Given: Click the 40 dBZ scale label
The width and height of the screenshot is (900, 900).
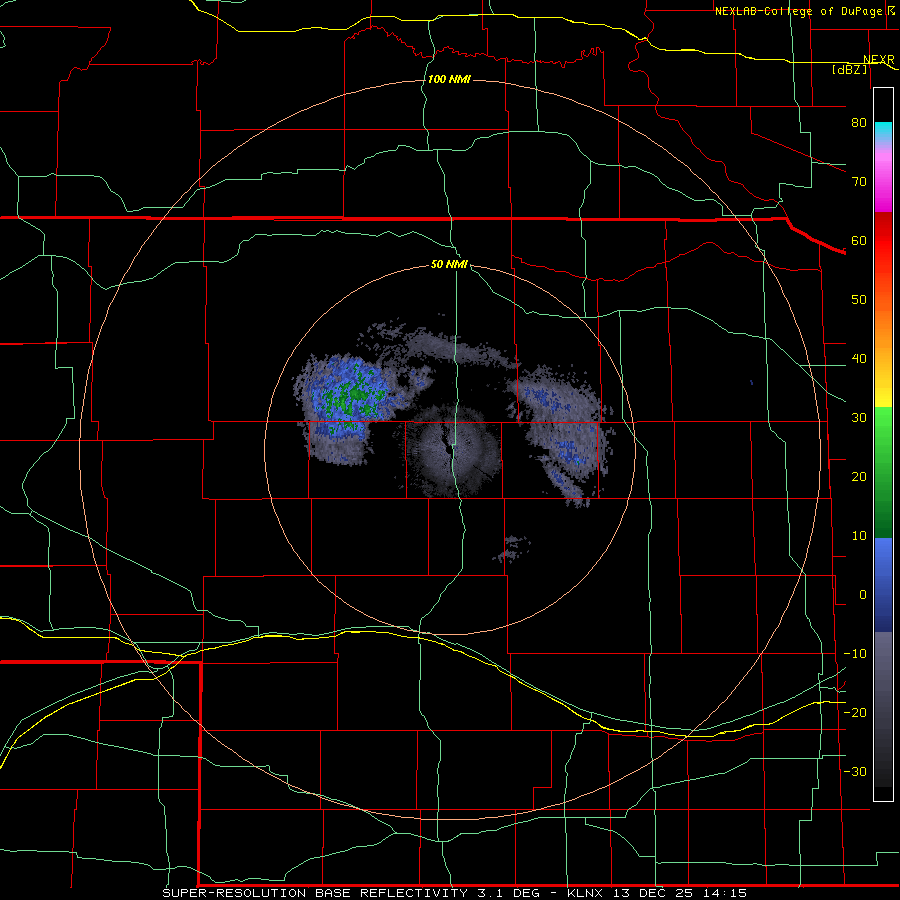Looking at the screenshot, I should pyautogui.click(x=859, y=359).
